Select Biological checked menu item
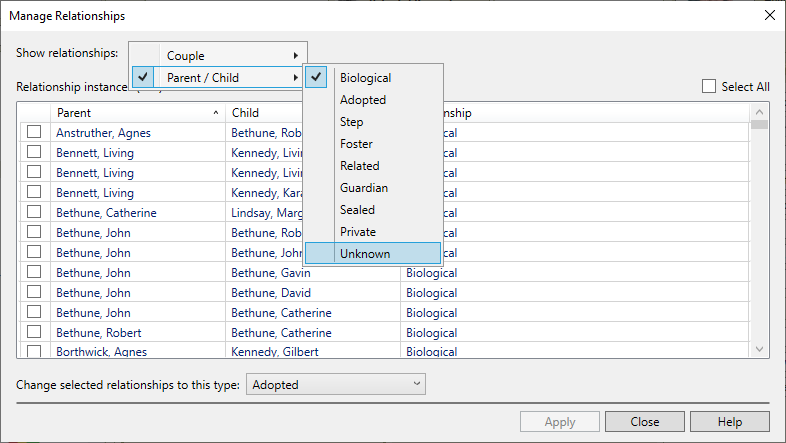Screen dimensions: 786x443 pyautogui.click(x=365, y=78)
